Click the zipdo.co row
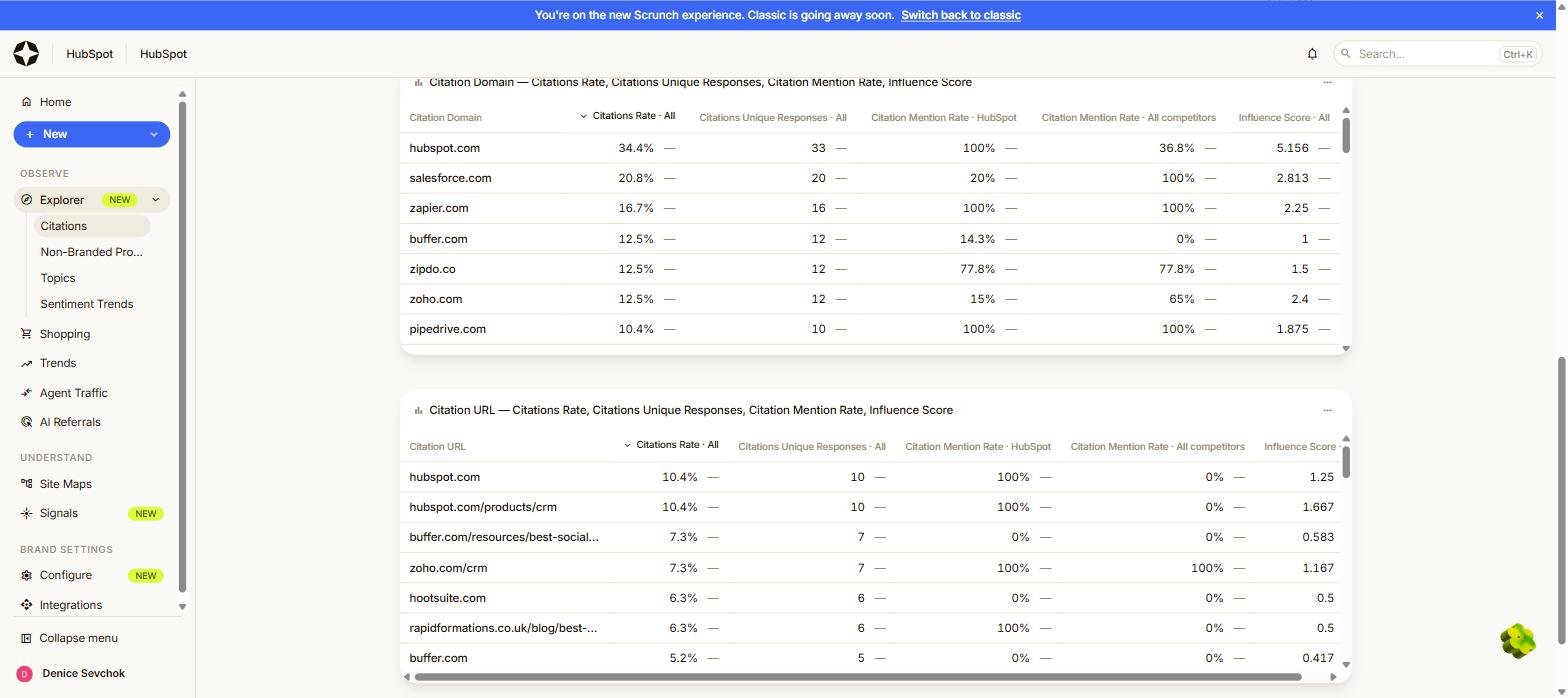The width and height of the screenshot is (1568, 698). click(870, 269)
